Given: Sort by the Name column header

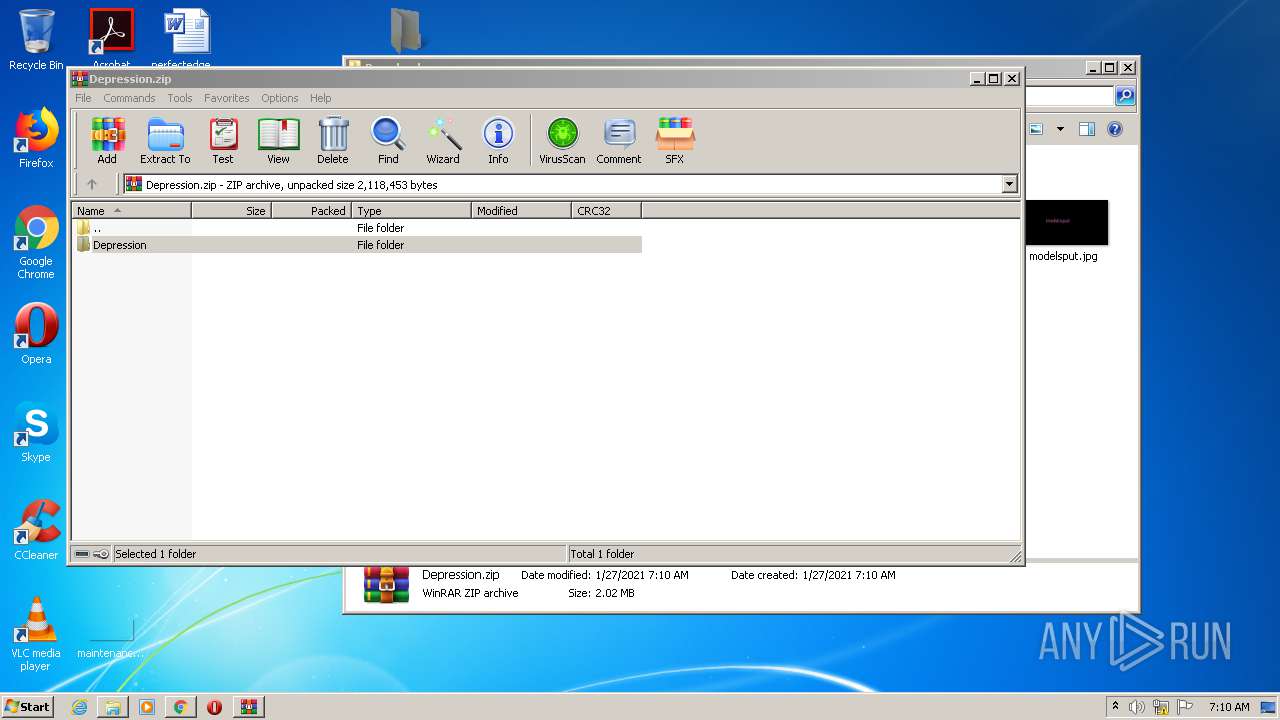Looking at the screenshot, I should pos(131,211).
